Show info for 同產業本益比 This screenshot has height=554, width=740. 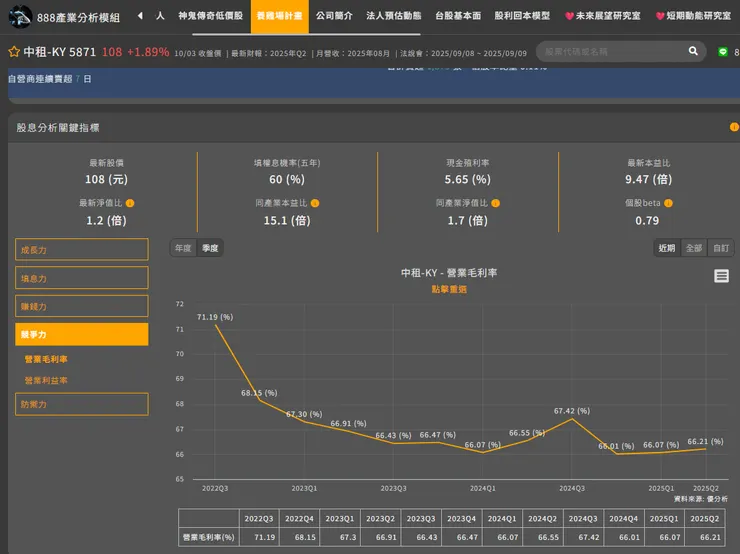click(x=315, y=203)
